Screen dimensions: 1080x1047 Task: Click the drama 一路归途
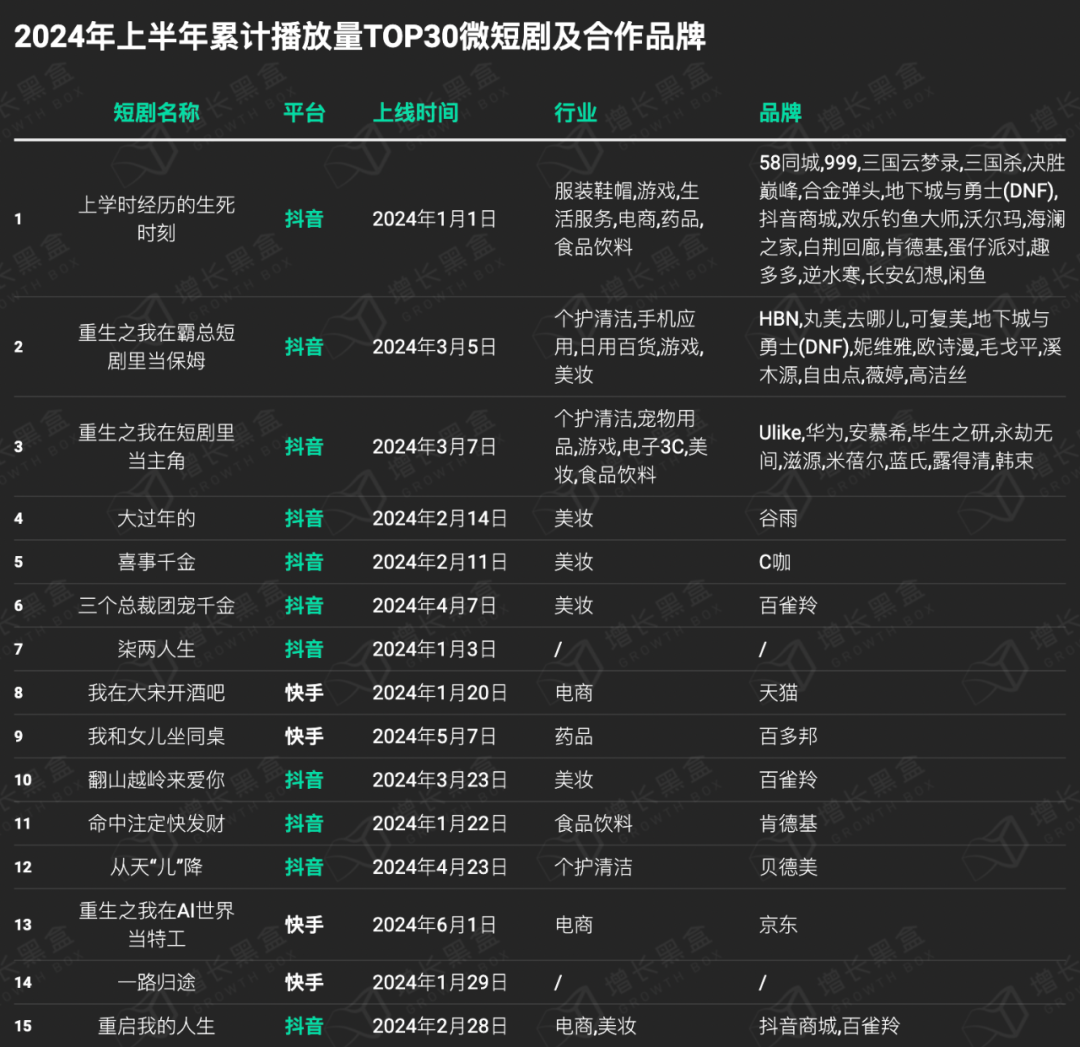[x=156, y=982]
